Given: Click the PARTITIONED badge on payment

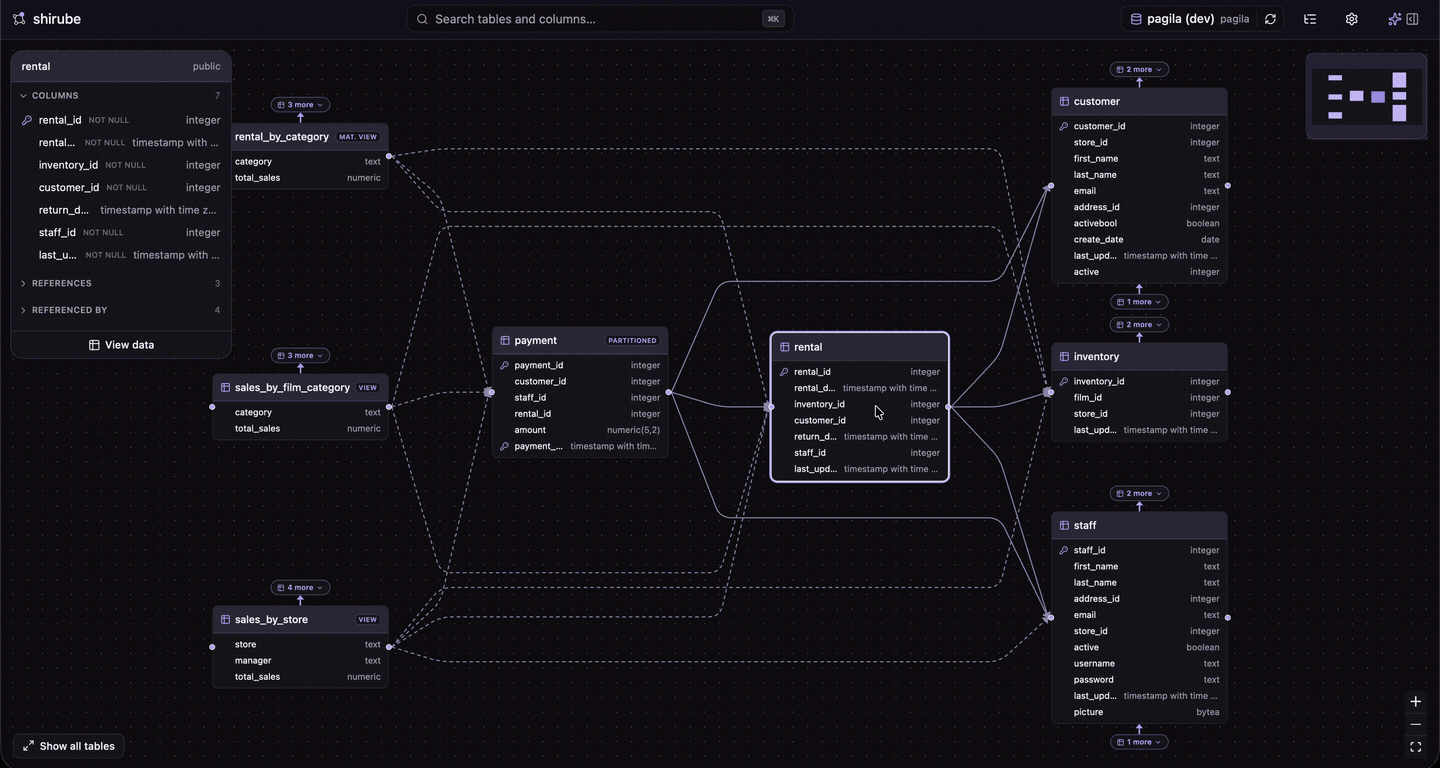Looking at the screenshot, I should pos(632,340).
